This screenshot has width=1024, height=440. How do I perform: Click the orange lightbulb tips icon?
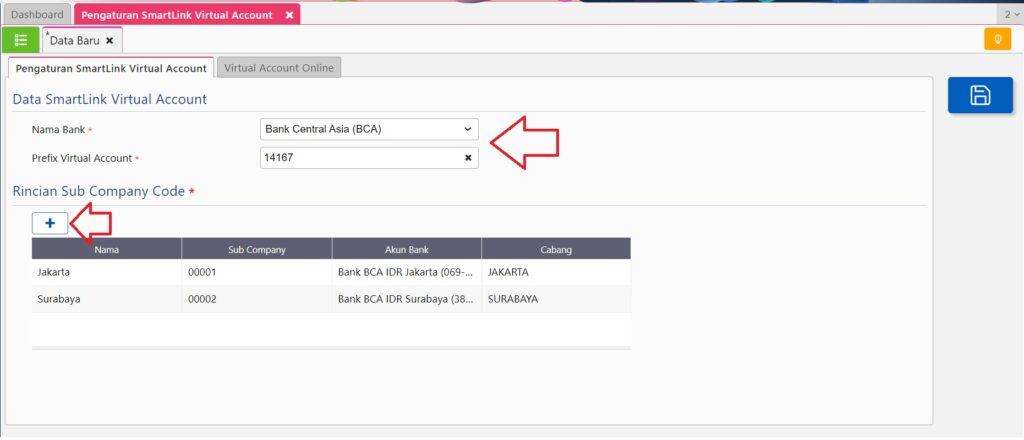997,39
